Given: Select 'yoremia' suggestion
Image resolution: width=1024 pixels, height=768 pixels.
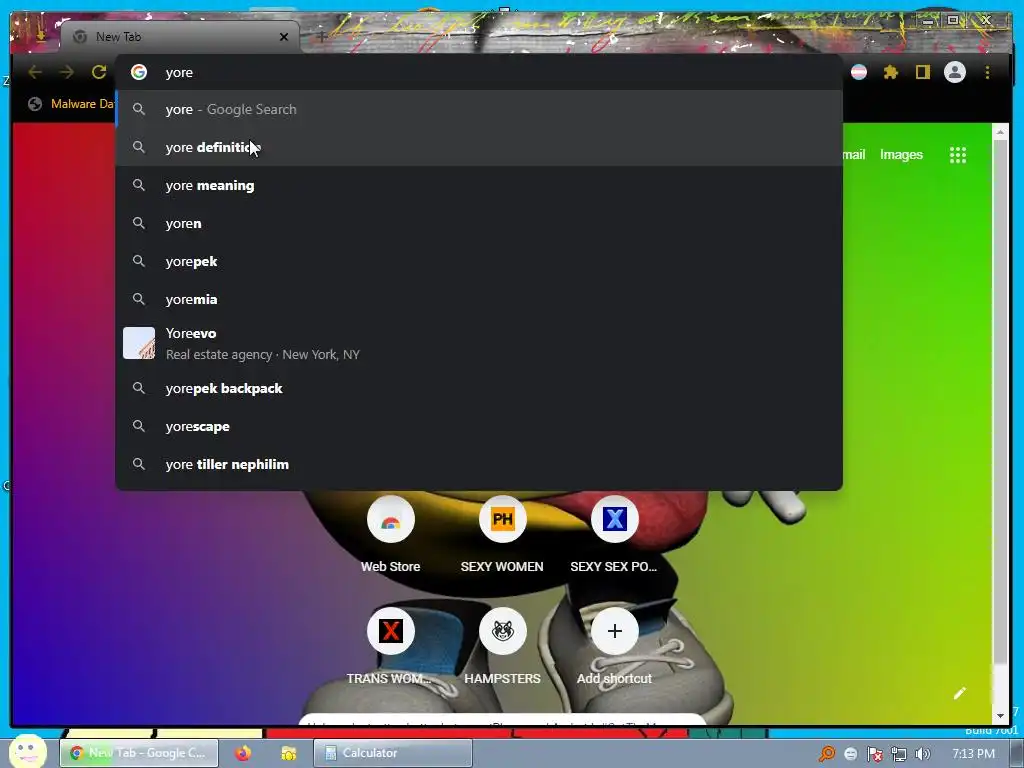Looking at the screenshot, I should [479, 299].
